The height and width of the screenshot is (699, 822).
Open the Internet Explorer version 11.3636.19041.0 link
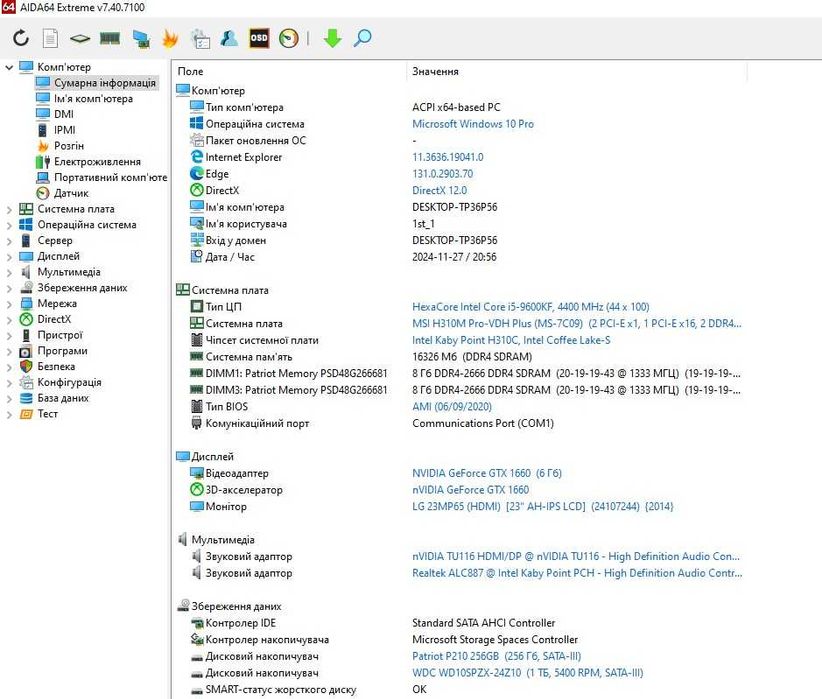click(448, 157)
